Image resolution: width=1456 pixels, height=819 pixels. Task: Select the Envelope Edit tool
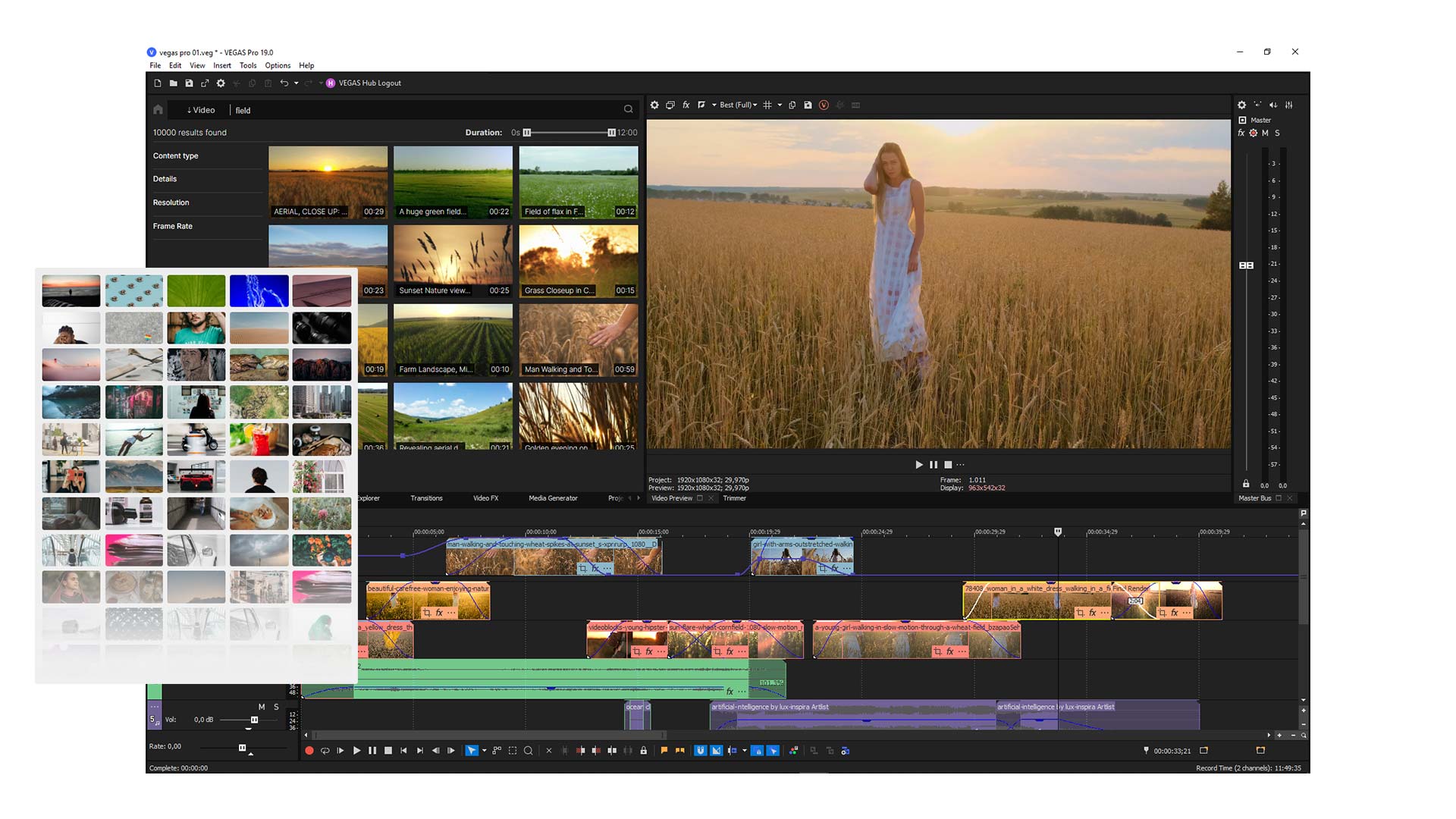point(497,751)
